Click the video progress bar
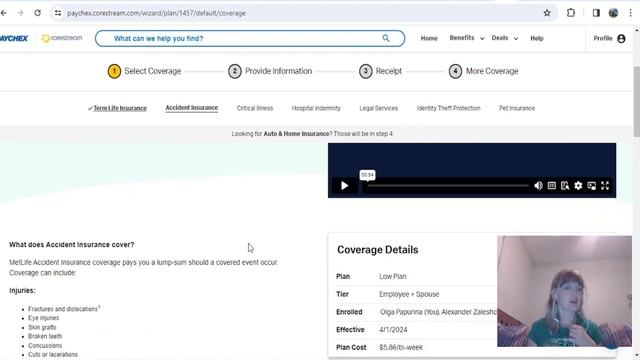This screenshot has height=360, width=640. point(447,186)
